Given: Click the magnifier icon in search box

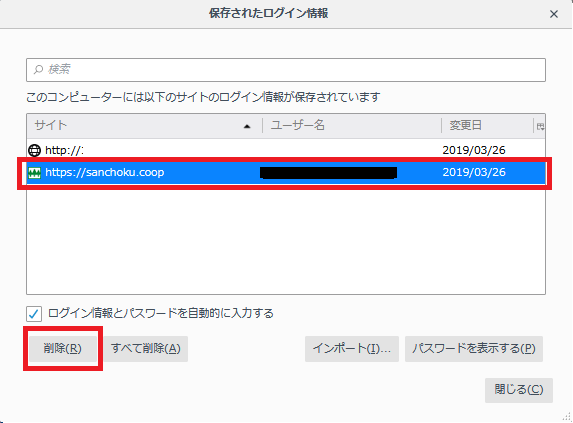Looking at the screenshot, I should coord(38,69).
